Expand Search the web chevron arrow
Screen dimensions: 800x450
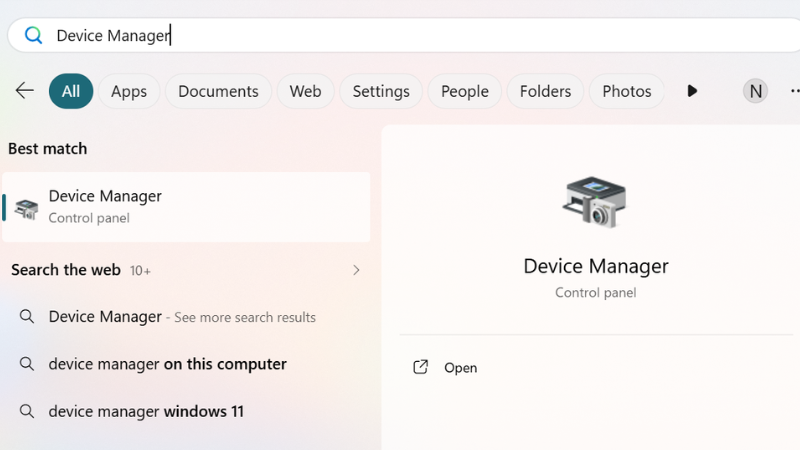pyautogui.click(x=356, y=270)
